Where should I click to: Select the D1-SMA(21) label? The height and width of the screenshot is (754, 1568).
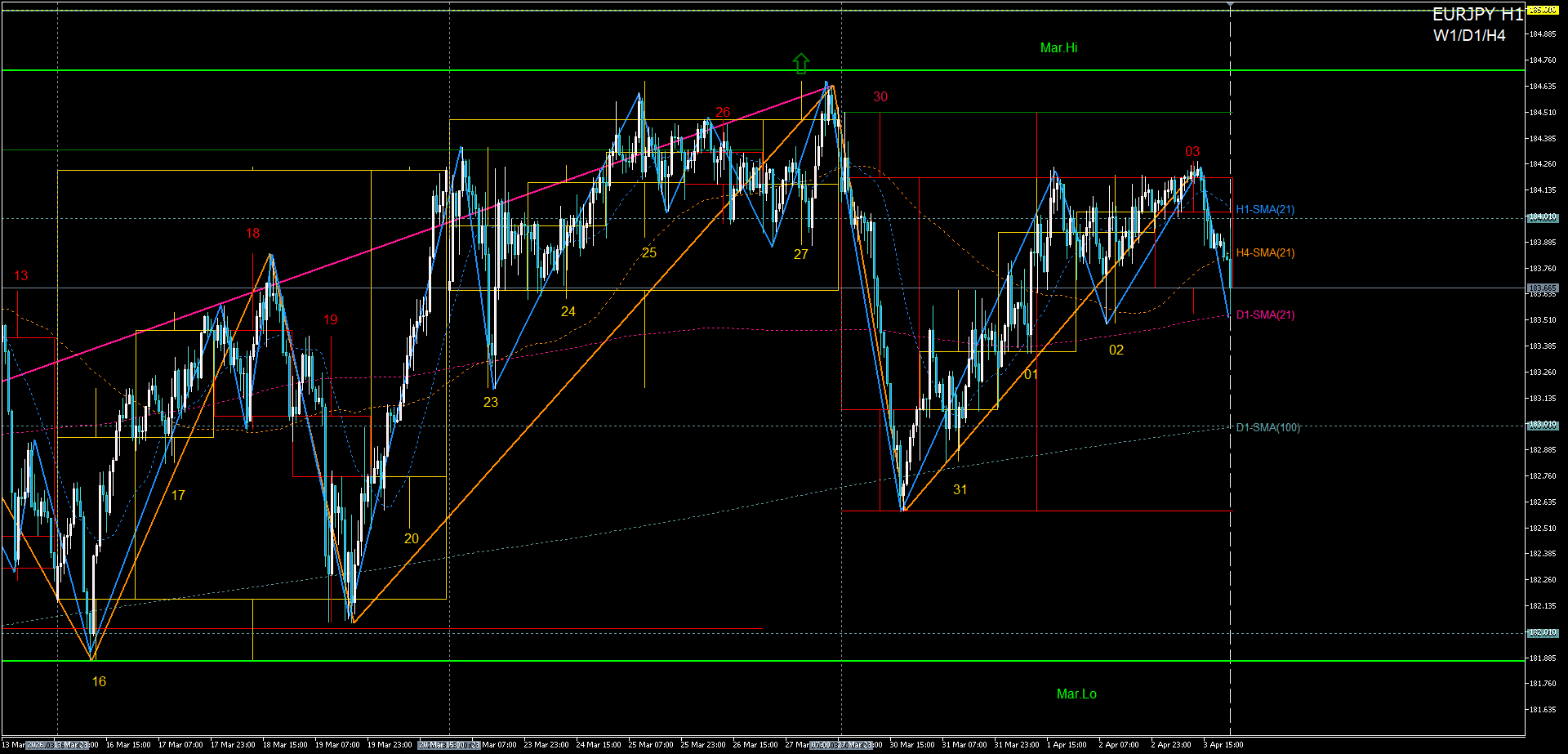point(1264,315)
